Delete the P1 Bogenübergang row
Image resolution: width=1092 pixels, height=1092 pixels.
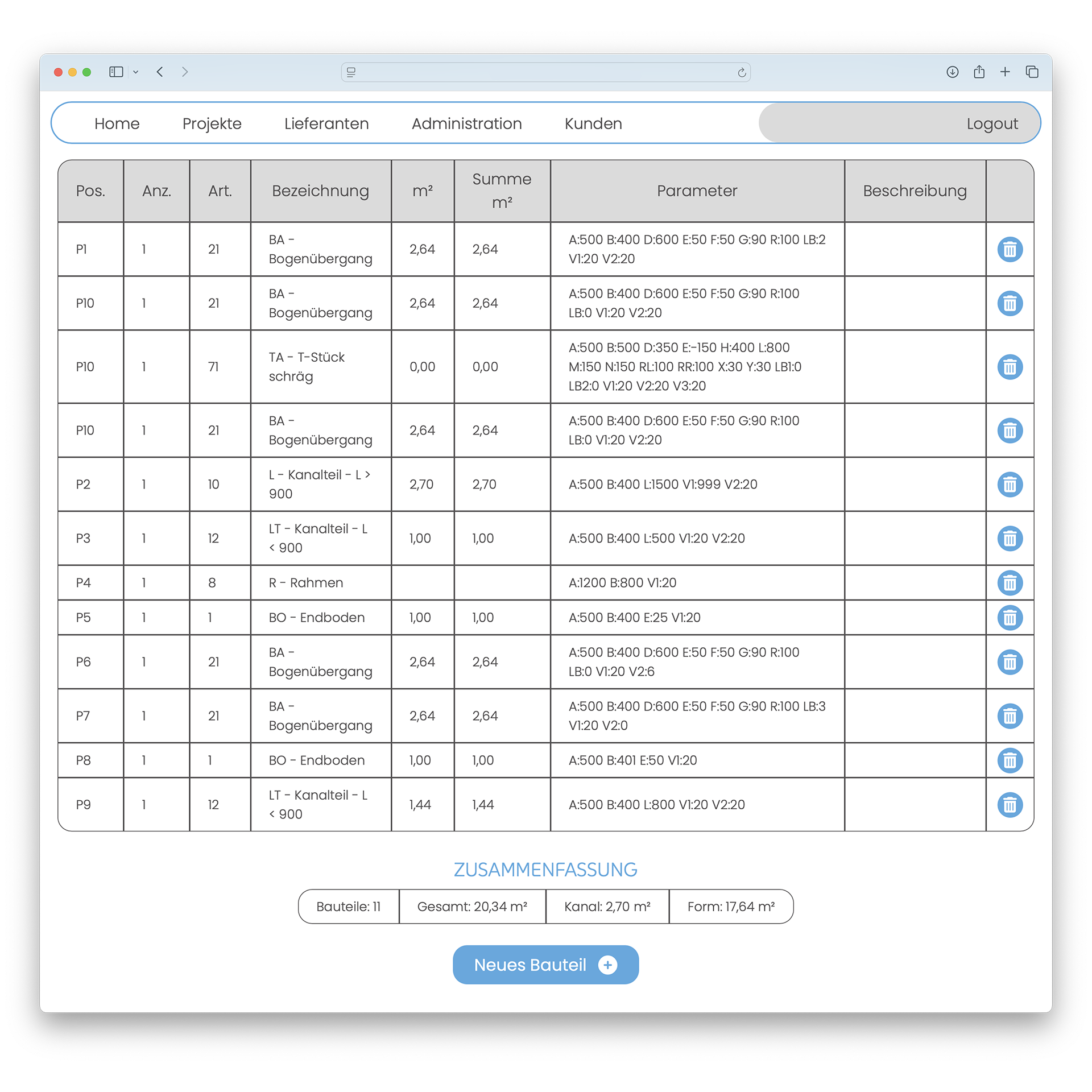(x=1010, y=249)
